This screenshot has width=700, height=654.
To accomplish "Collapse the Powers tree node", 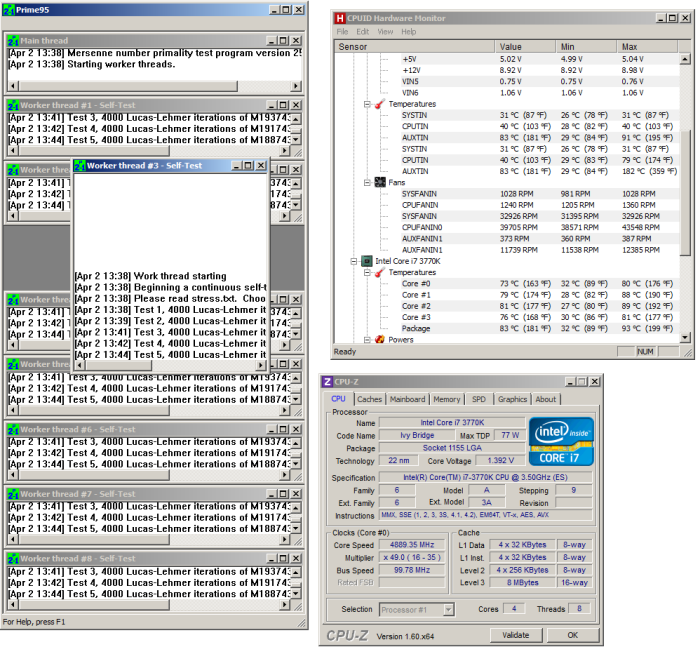I will [x=367, y=340].
